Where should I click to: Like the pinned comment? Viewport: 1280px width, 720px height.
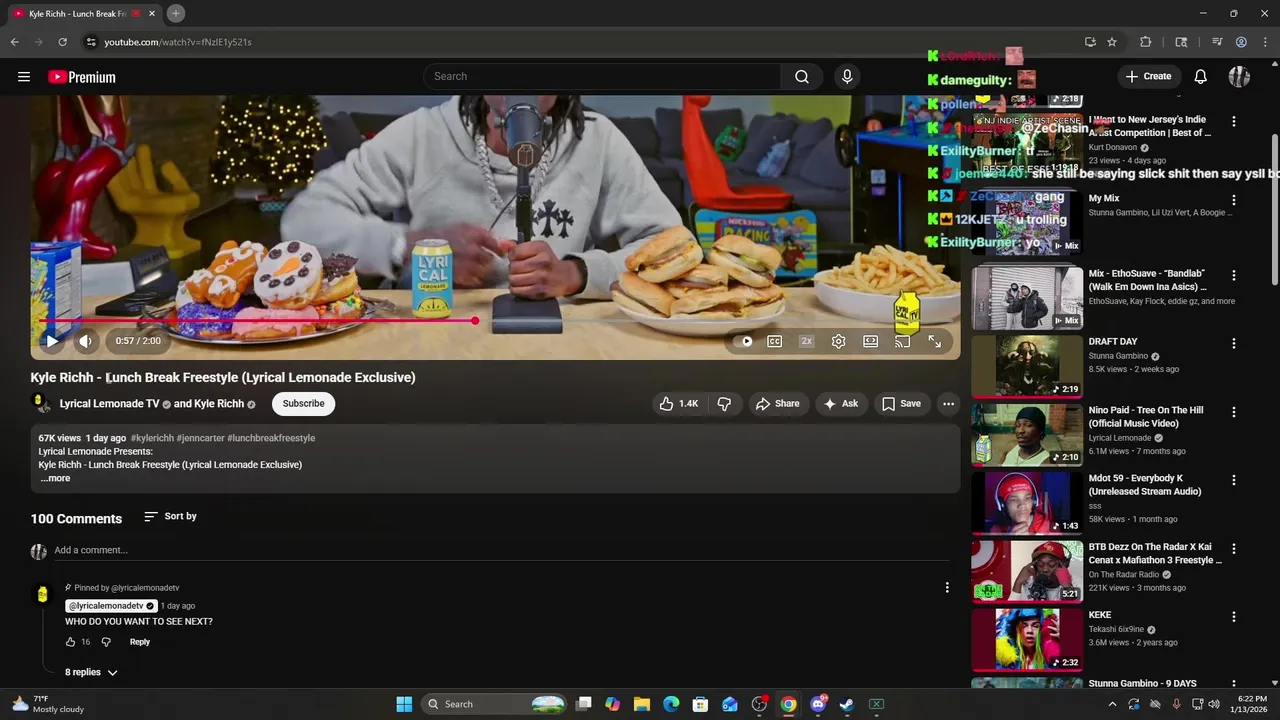[70, 642]
